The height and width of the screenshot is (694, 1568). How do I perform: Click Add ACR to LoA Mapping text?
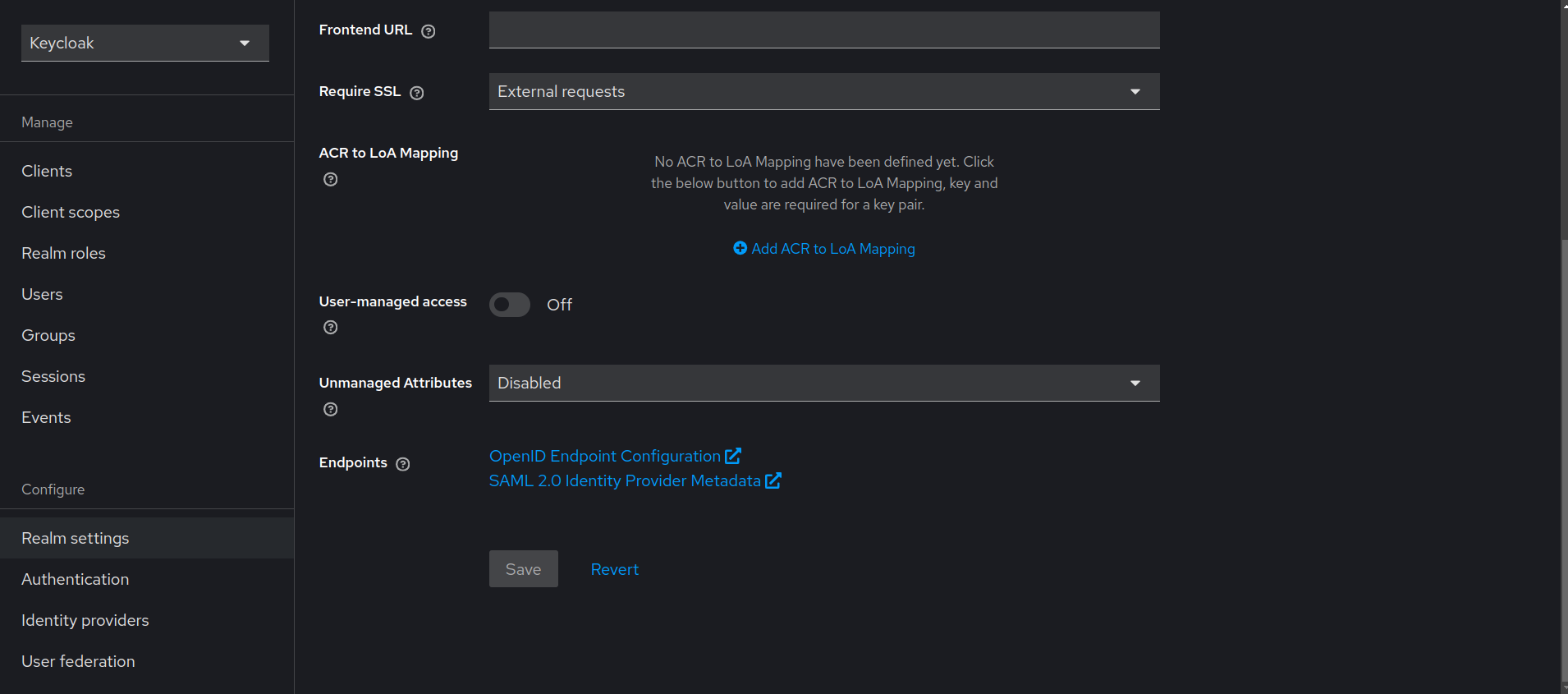coord(833,249)
